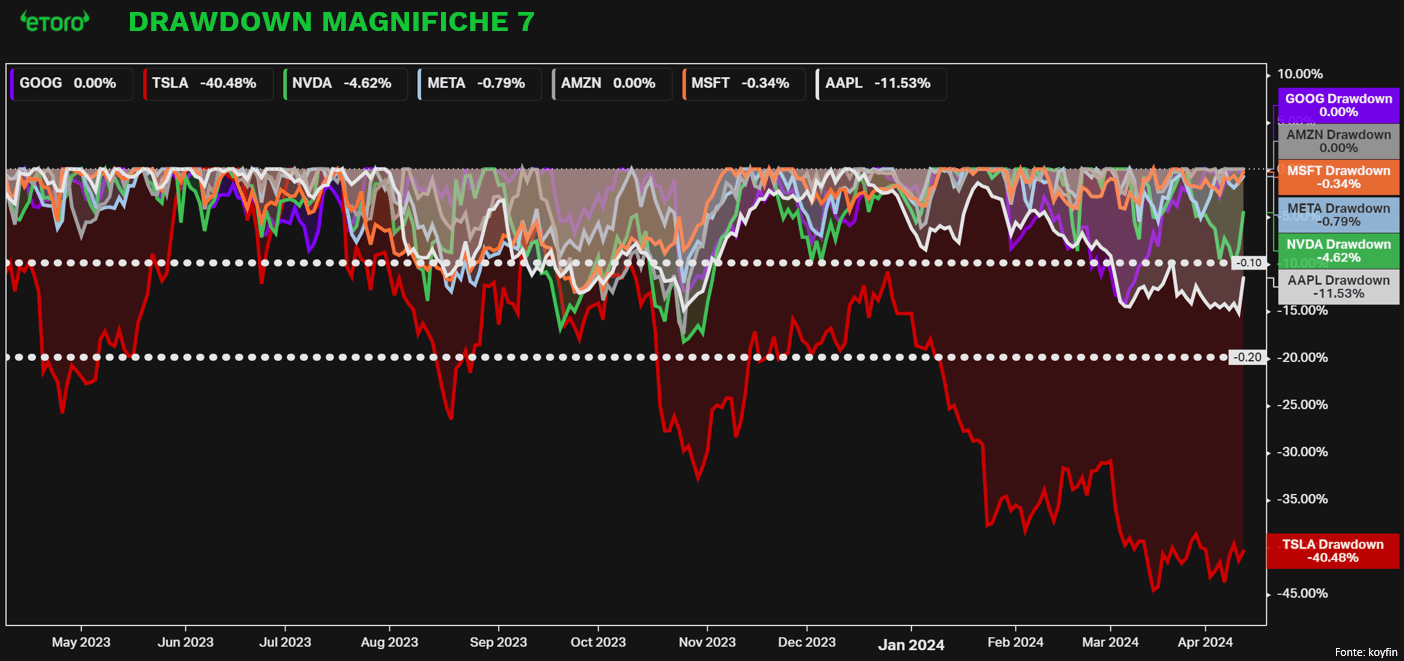Click the Apr 2024 date label
1404x661 pixels.
(1205, 642)
